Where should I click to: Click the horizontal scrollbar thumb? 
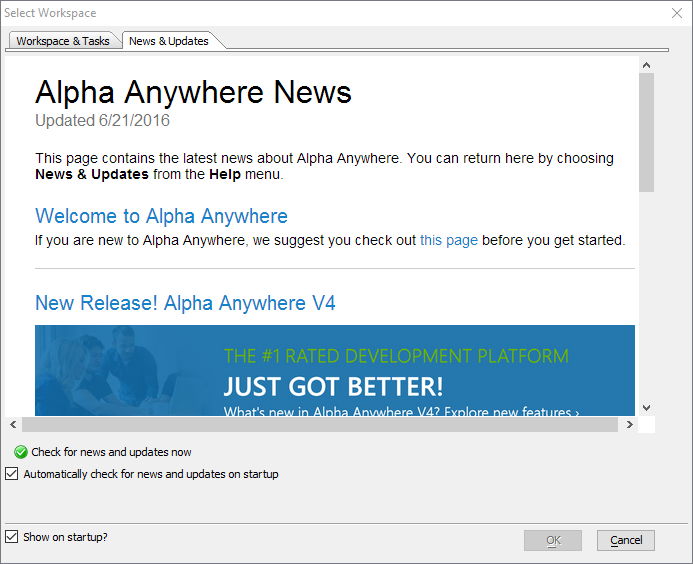[x=320, y=424]
